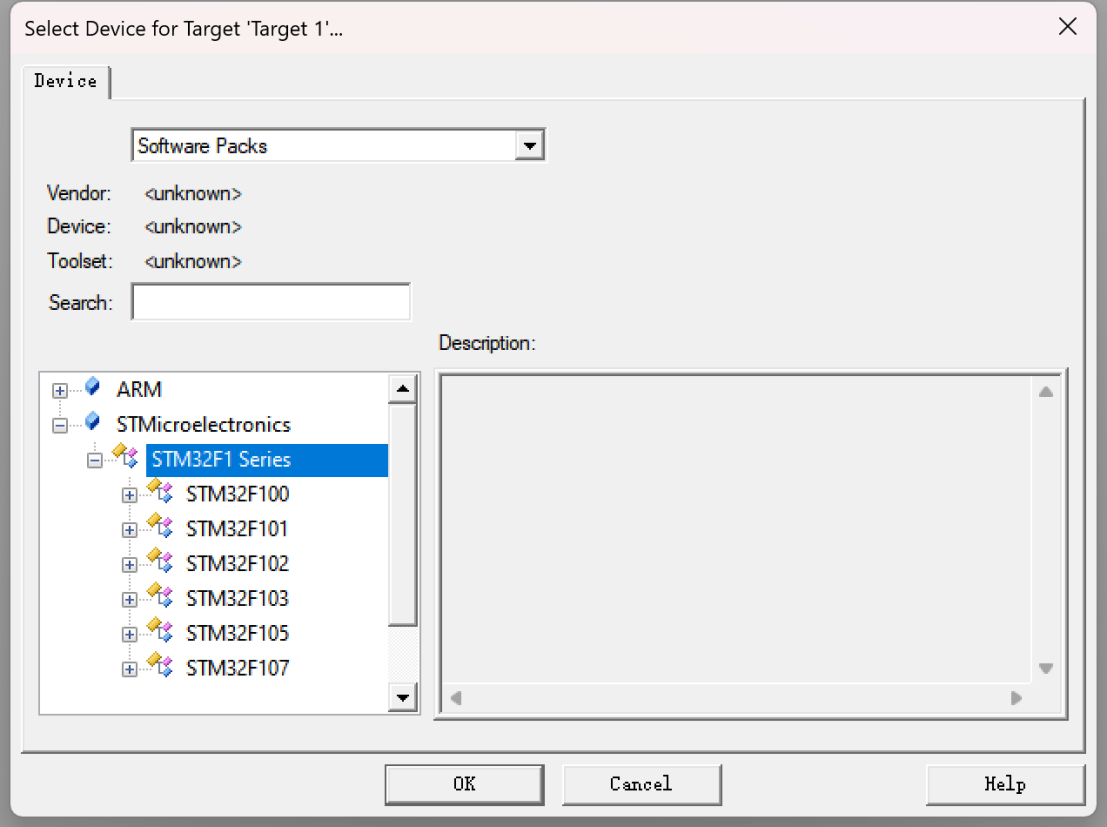This screenshot has width=1107, height=827.
Task: Select STM32F100 in the tree
Action: 237,494
